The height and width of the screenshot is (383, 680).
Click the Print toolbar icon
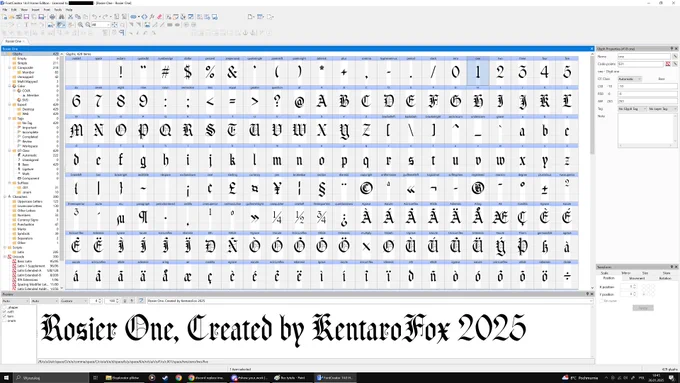52,17
